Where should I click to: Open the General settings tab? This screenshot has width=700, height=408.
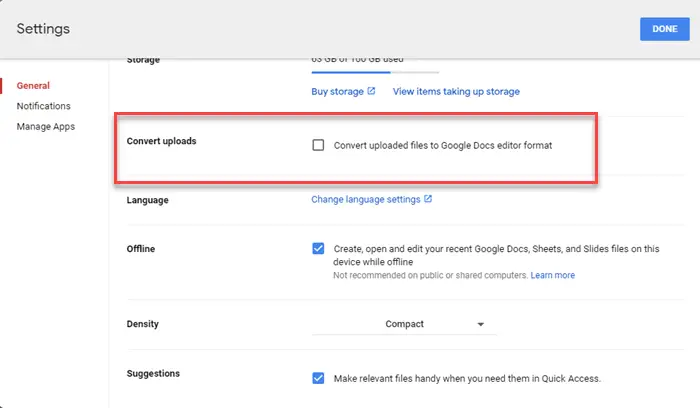click(x=33, y=86)
